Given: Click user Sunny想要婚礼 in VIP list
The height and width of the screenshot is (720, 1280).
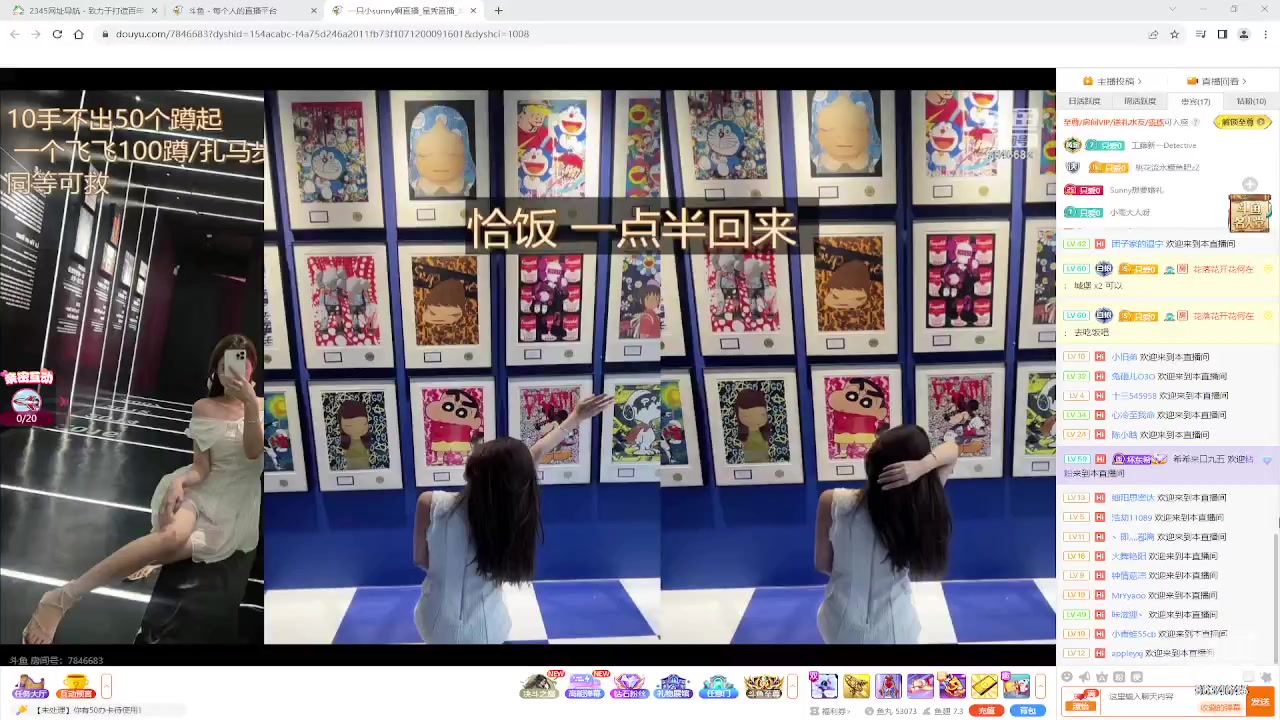Looking at the screenshot, I should [x=1137, y=190].
